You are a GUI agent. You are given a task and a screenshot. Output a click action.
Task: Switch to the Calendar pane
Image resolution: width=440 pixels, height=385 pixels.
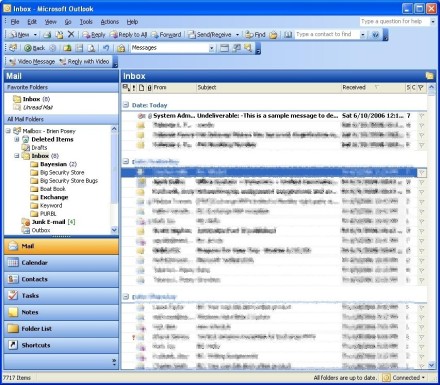click(61, 263)
